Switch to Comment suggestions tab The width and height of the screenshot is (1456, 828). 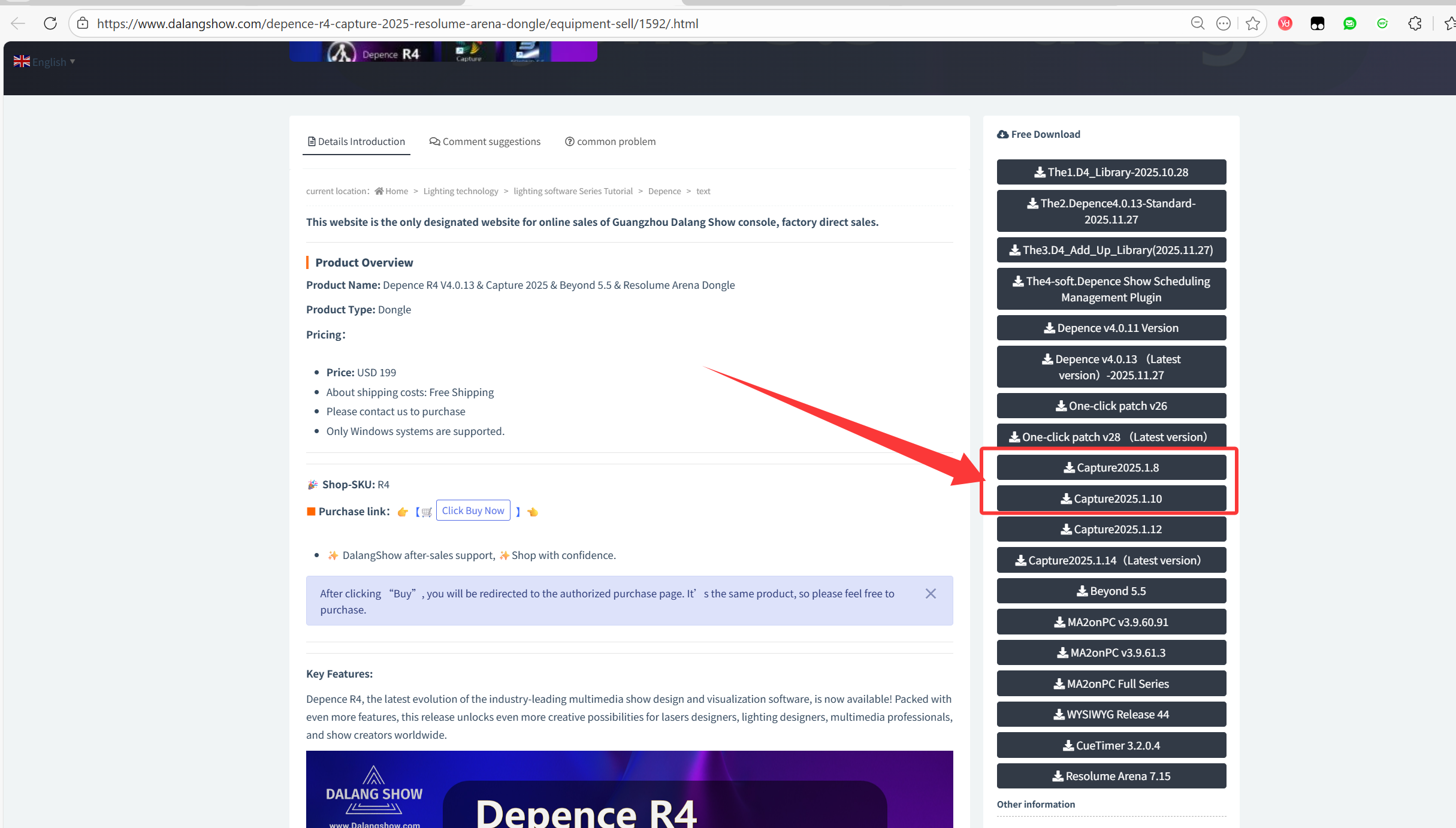tap(485, 141)
